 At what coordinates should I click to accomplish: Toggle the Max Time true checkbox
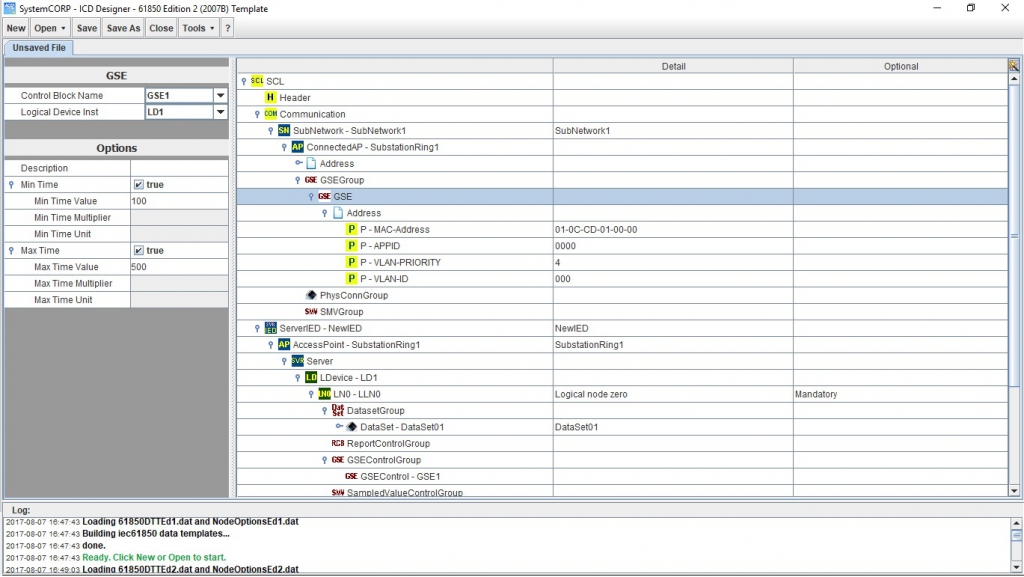pos(138,251)
